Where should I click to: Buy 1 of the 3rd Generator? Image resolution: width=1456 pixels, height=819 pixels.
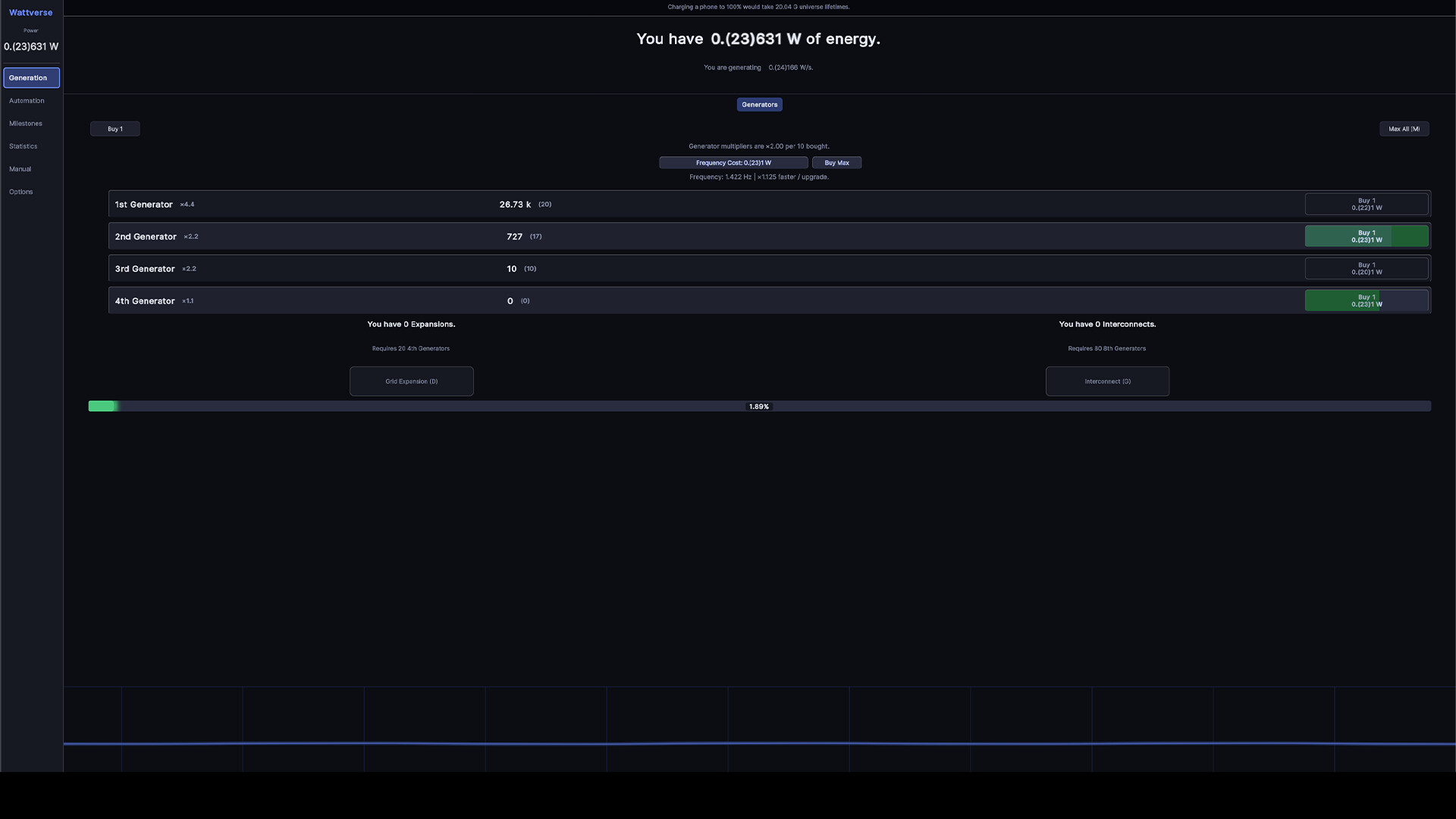[1367, 268]
